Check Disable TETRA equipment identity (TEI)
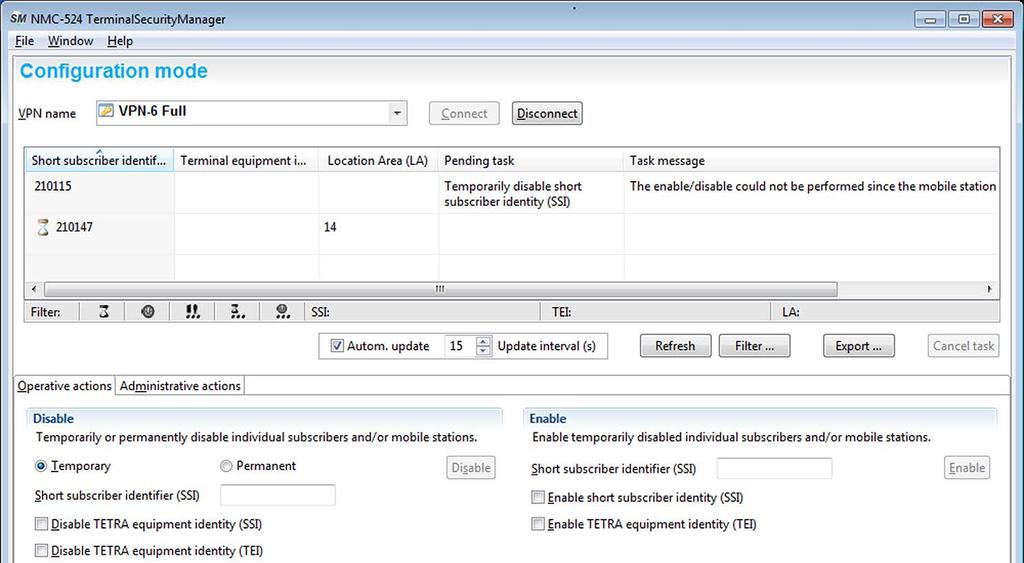This screenshot has width=1024, height=563. click(41, 551)
